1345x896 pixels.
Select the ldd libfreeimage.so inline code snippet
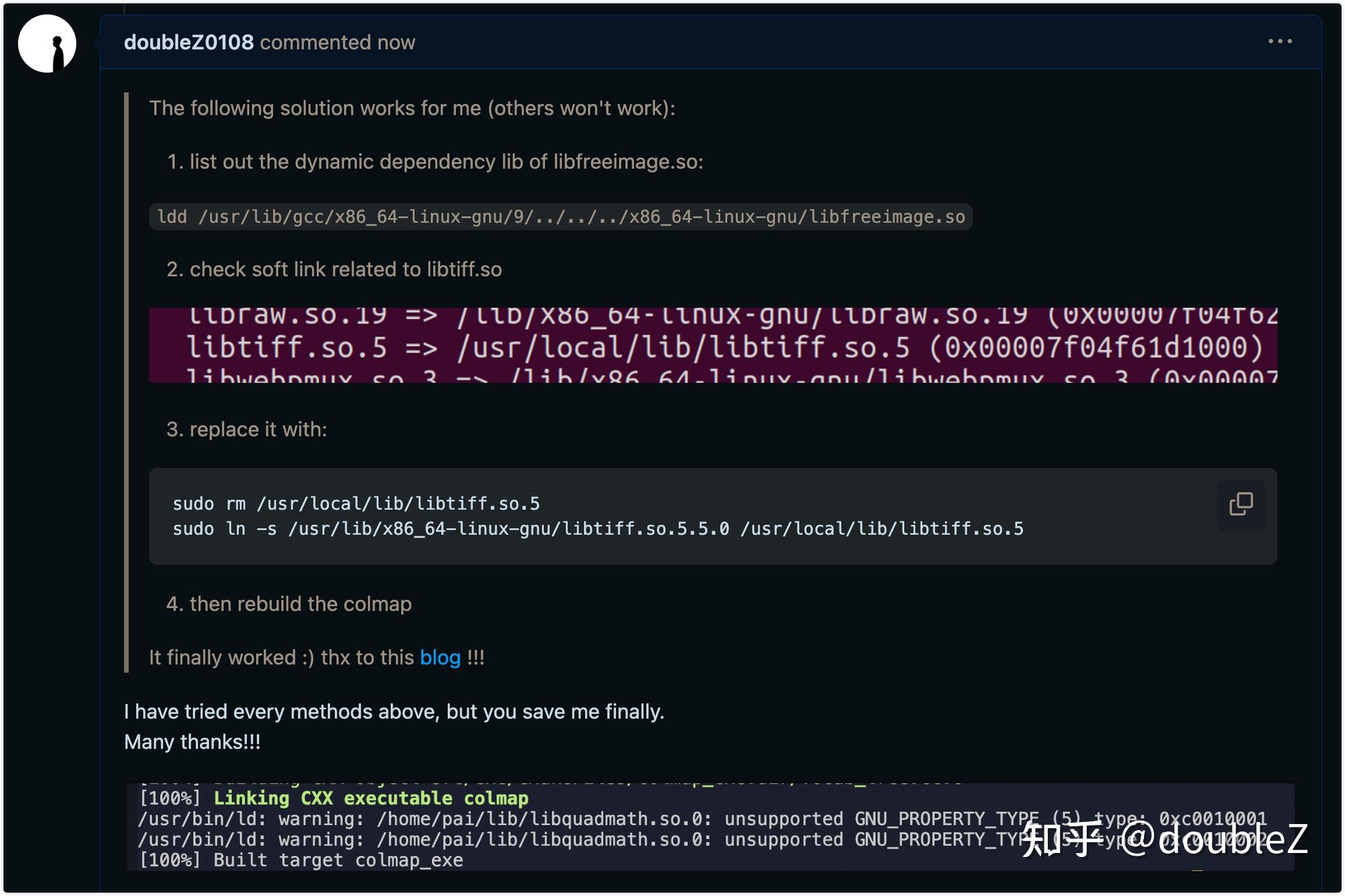click(560, 216)
